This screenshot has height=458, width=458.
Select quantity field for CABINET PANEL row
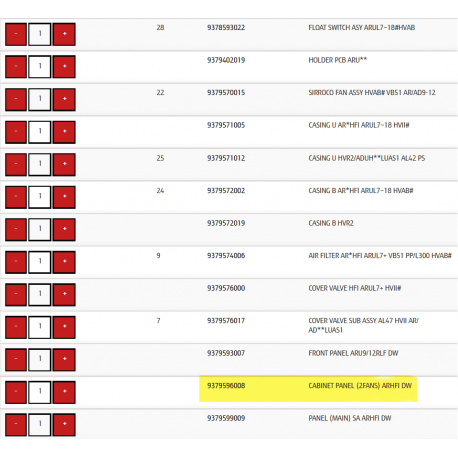click(40, 392)
